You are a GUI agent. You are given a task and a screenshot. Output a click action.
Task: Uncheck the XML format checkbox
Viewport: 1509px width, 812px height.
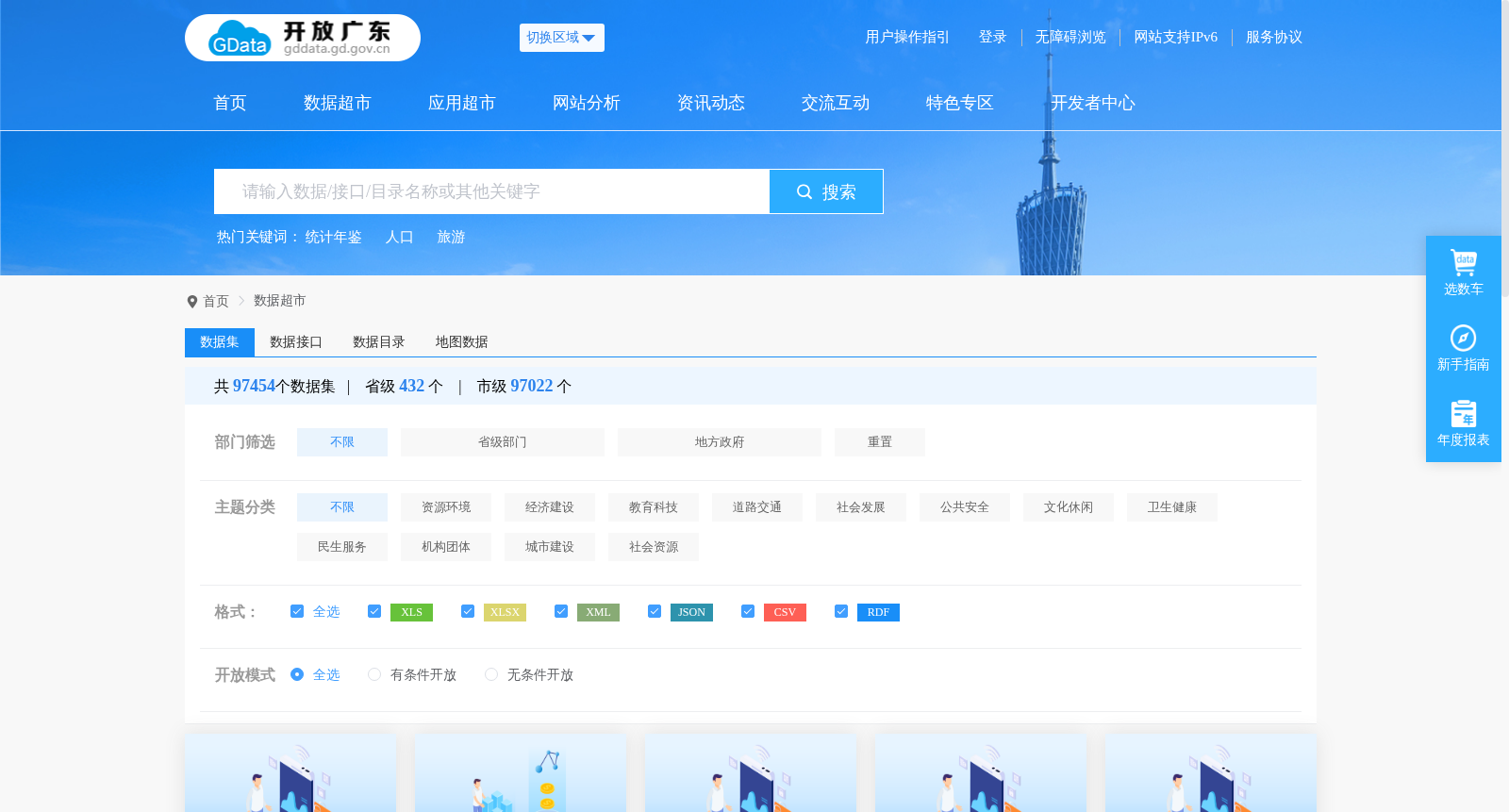point(561,611)
